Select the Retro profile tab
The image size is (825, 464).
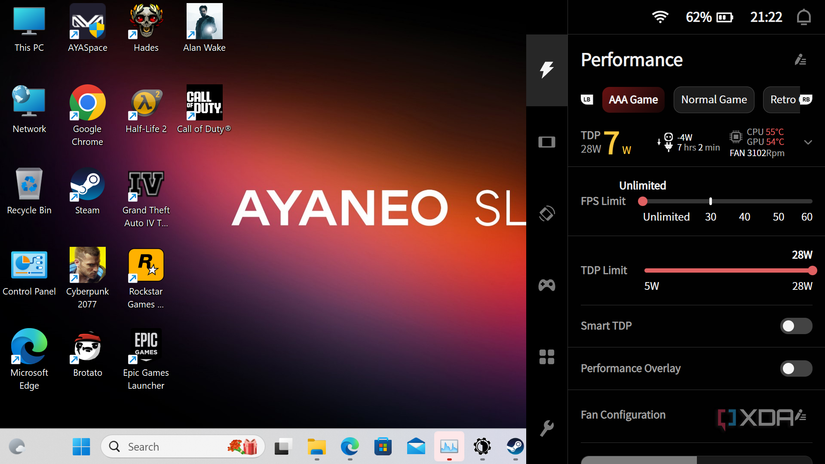pyautogui.click(x=781, y=100)
